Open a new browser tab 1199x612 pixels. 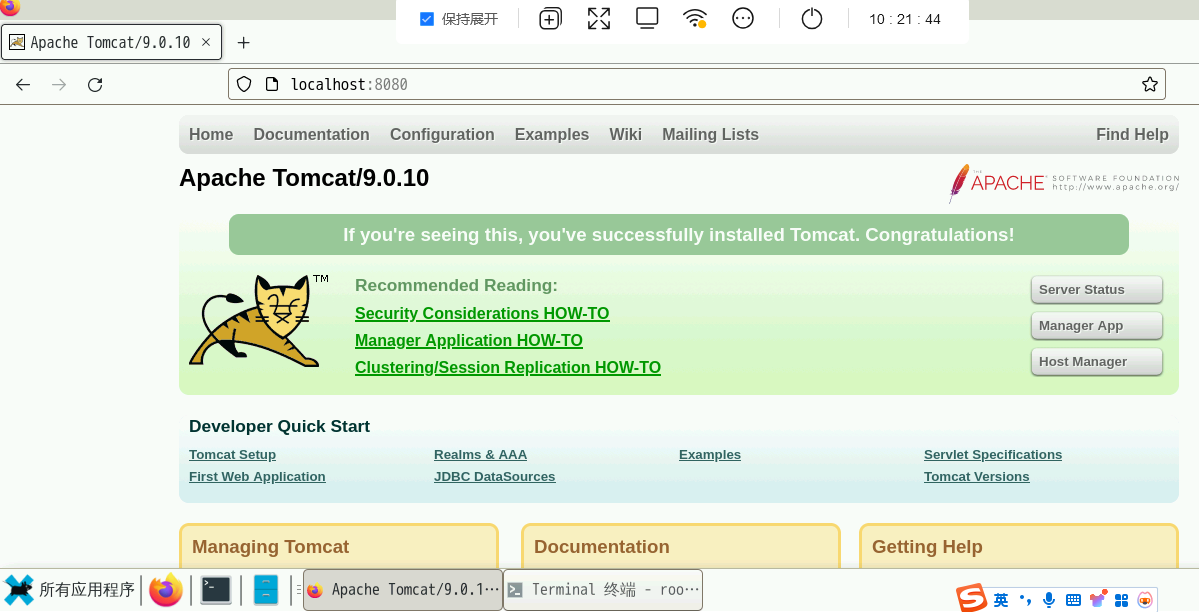(x=243, y=43)
